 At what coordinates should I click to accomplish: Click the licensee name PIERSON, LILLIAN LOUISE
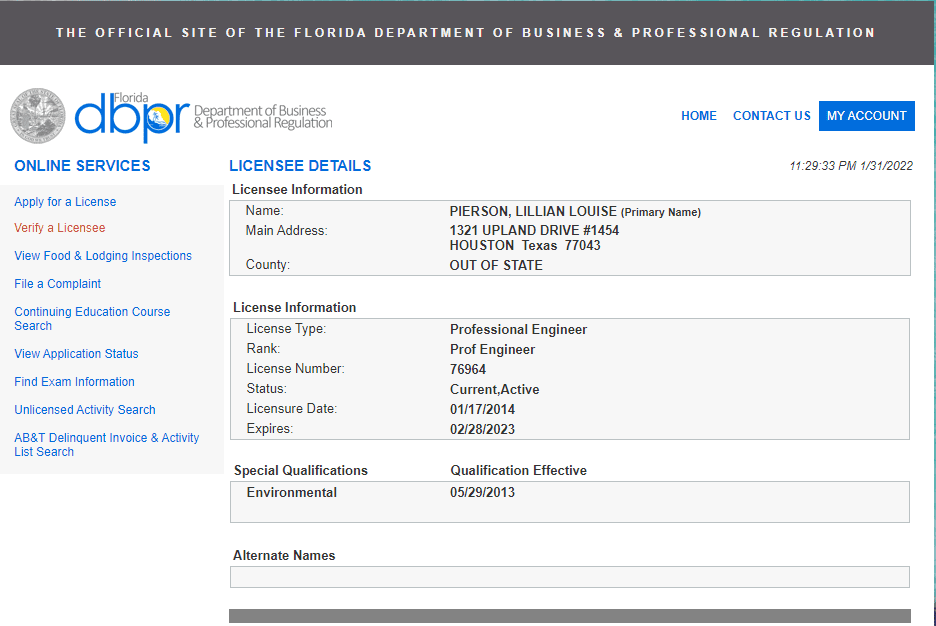[x=532, y=211]
